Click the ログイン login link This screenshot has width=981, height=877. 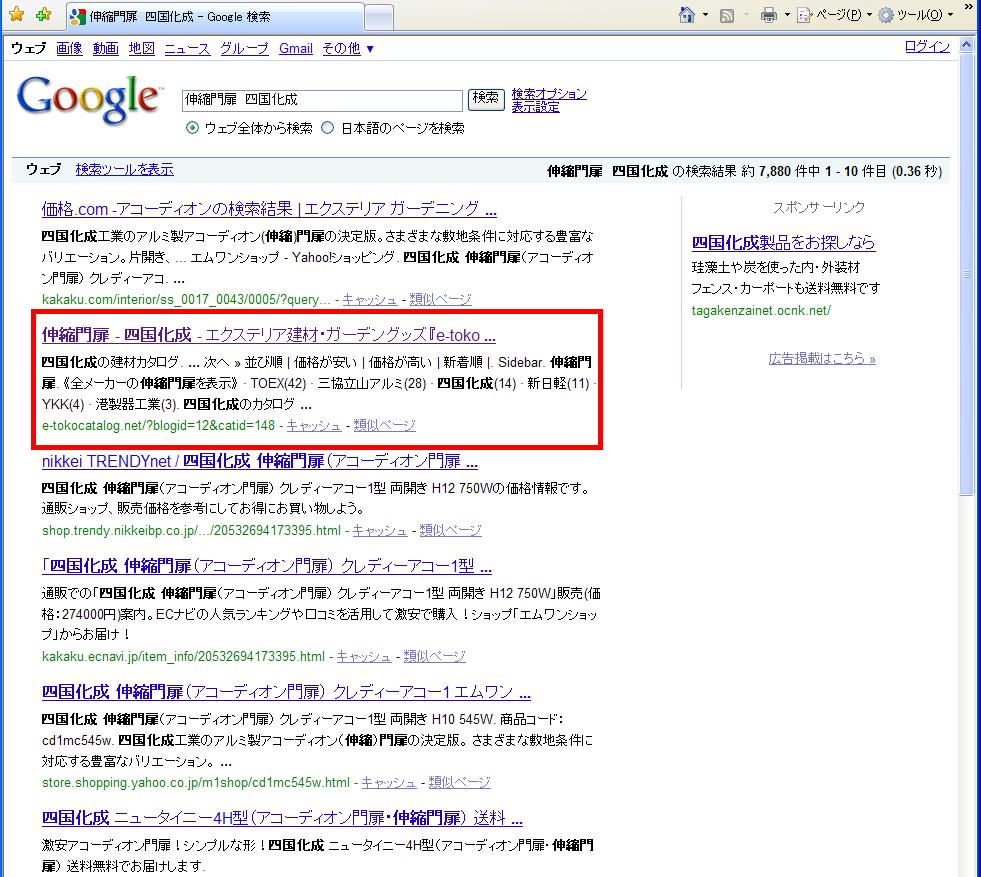coord(926,47)
